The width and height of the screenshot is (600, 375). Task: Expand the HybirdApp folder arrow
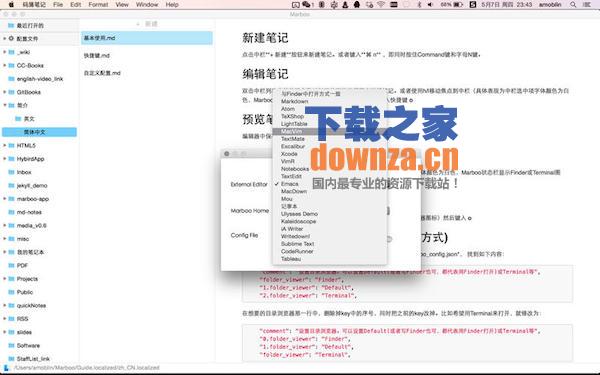[5, 159]
